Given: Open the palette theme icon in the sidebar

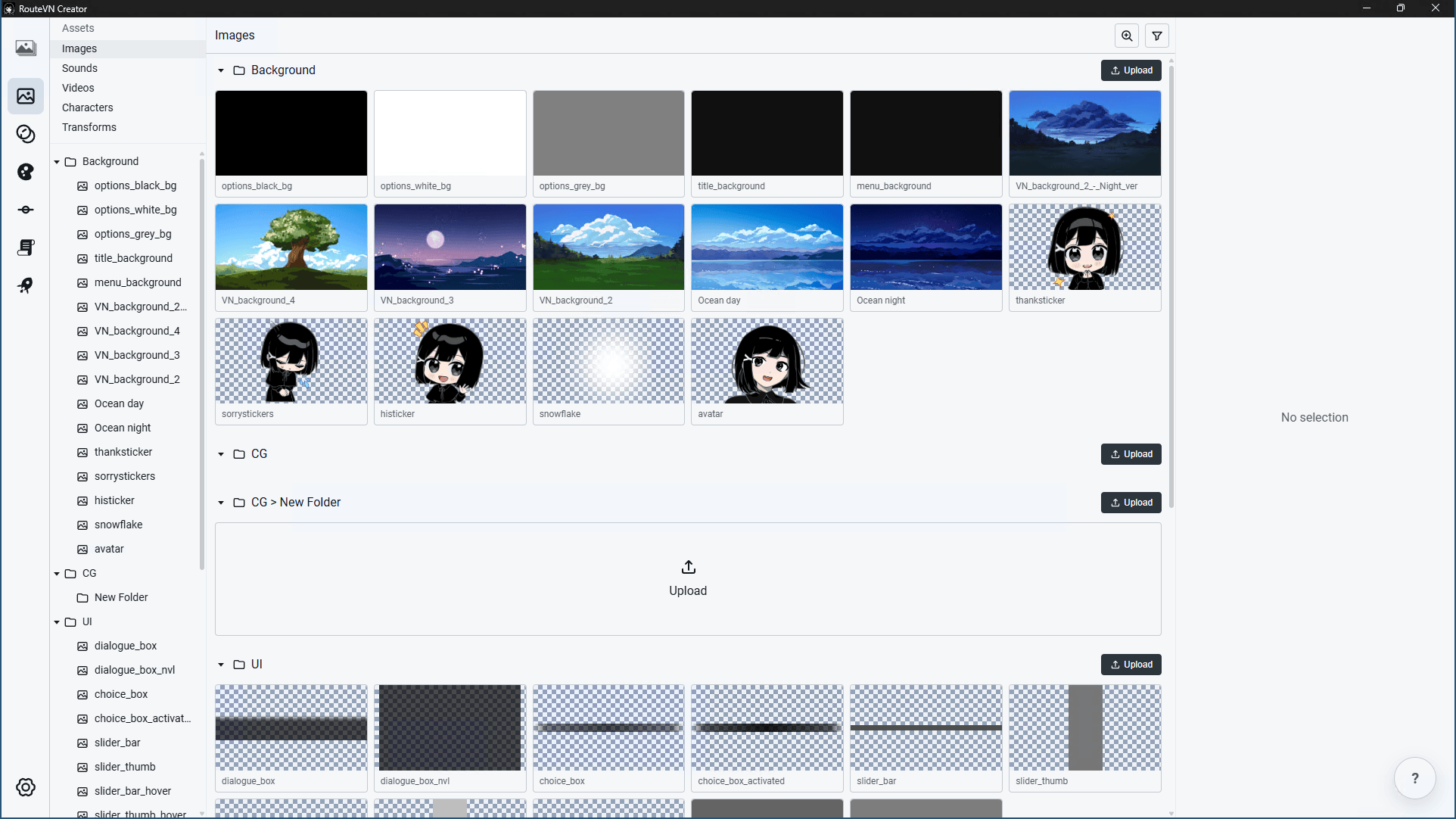Looking at the screenshot, I should [x=26, y=172].
